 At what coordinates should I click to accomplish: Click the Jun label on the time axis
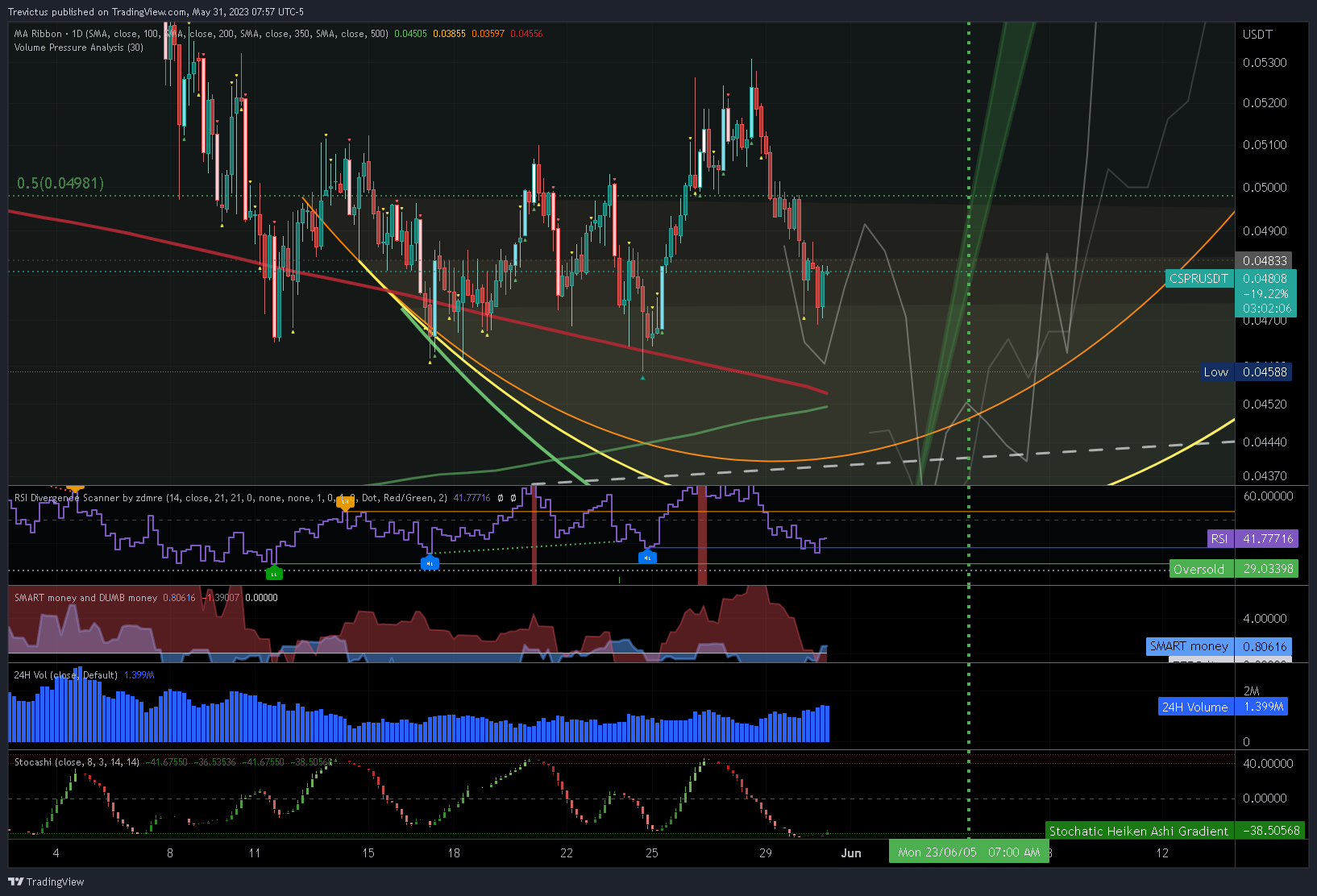851,852
